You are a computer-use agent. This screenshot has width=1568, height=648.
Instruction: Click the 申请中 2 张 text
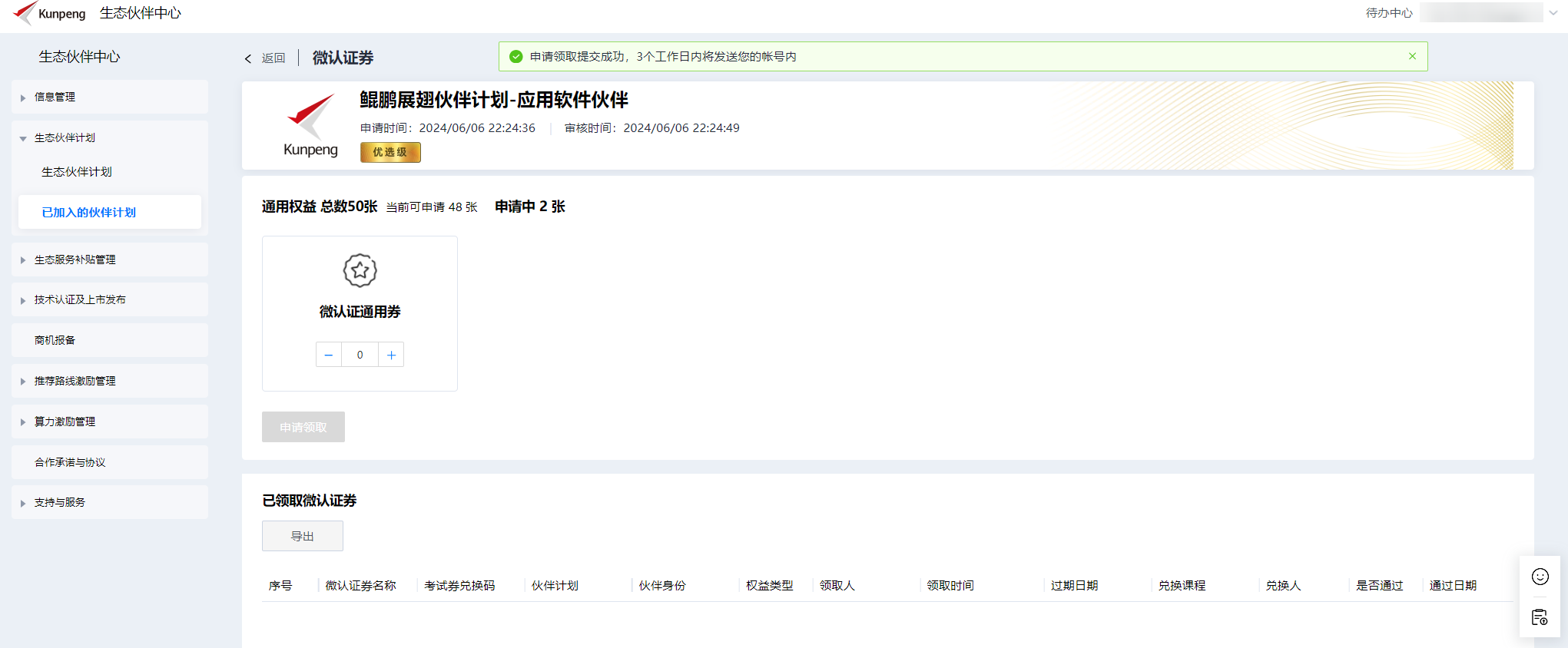[x=530, y=207]
